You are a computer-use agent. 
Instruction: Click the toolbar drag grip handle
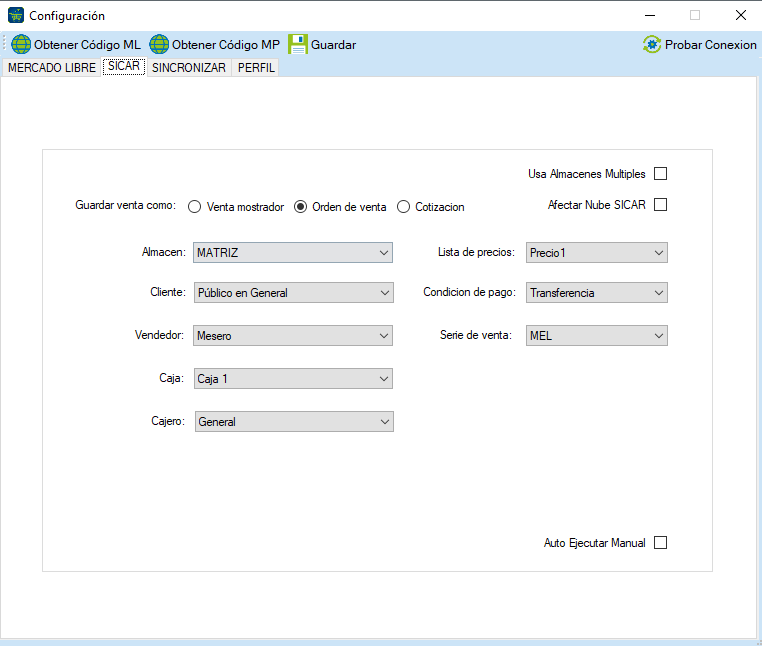pos(4,44)
